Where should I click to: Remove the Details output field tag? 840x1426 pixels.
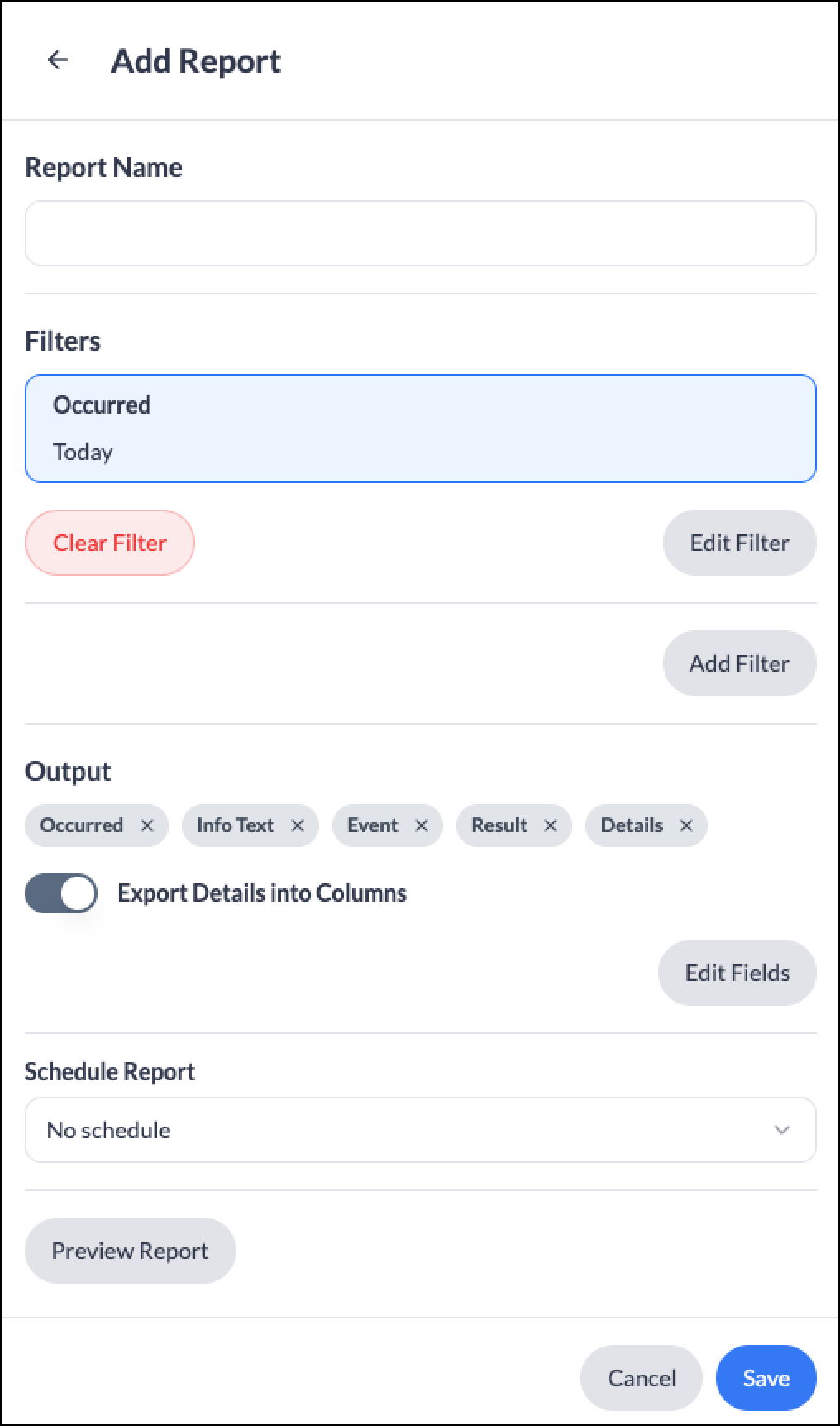click(x=686, y=825)
